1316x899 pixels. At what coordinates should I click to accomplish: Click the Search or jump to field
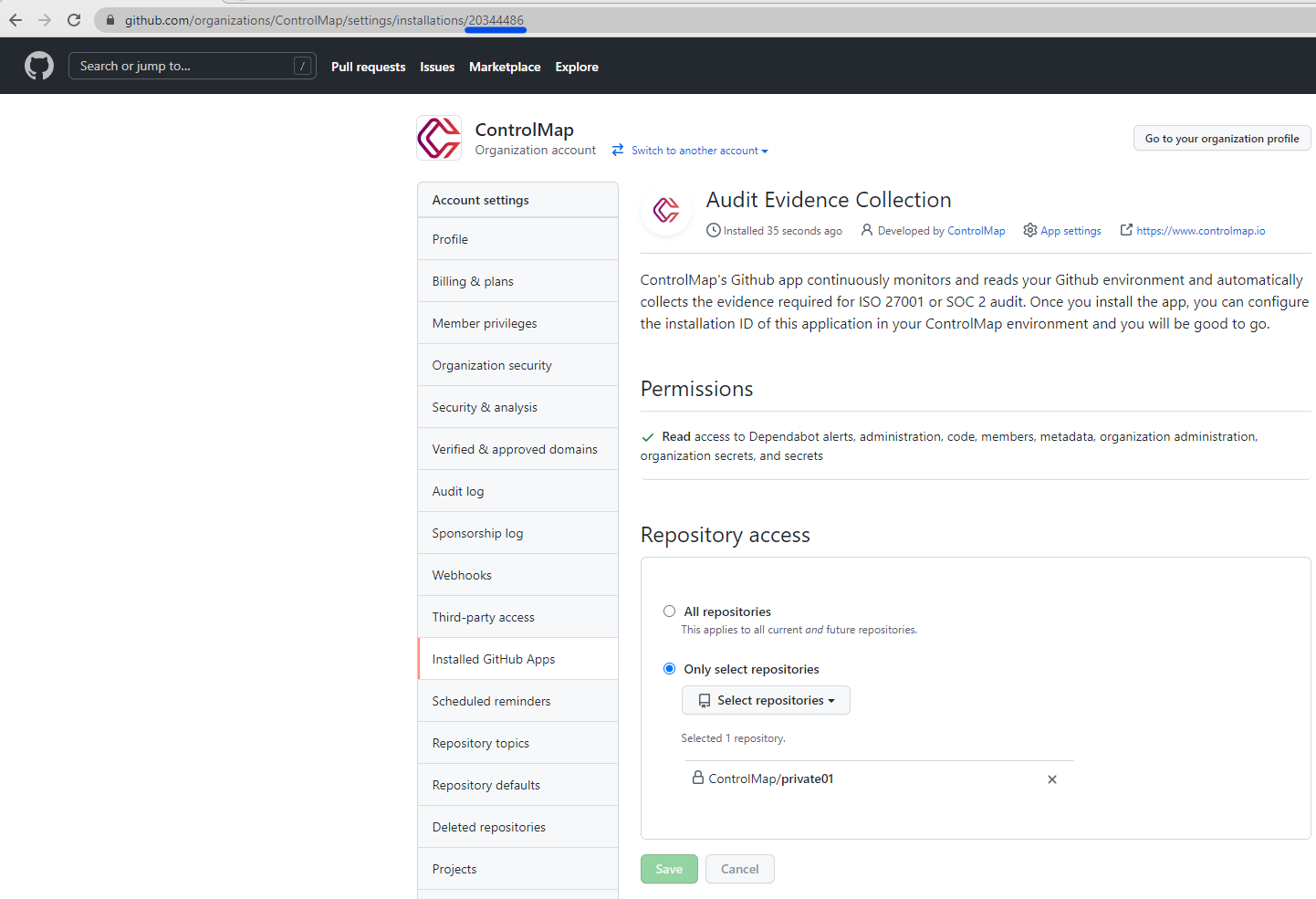(x=192, y=65)
